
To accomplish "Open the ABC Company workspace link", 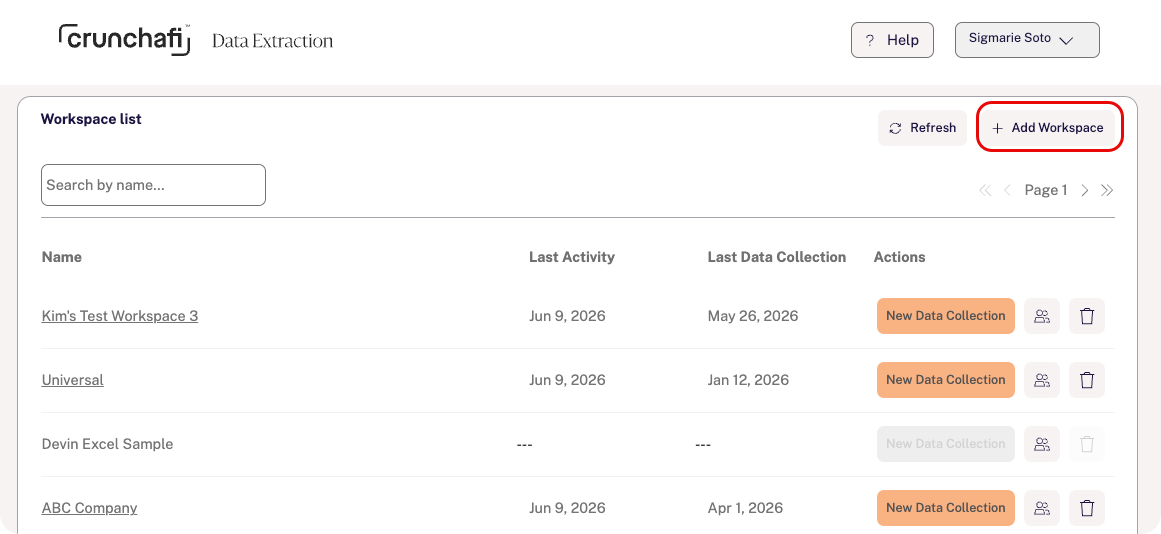I will pos(90,508).
